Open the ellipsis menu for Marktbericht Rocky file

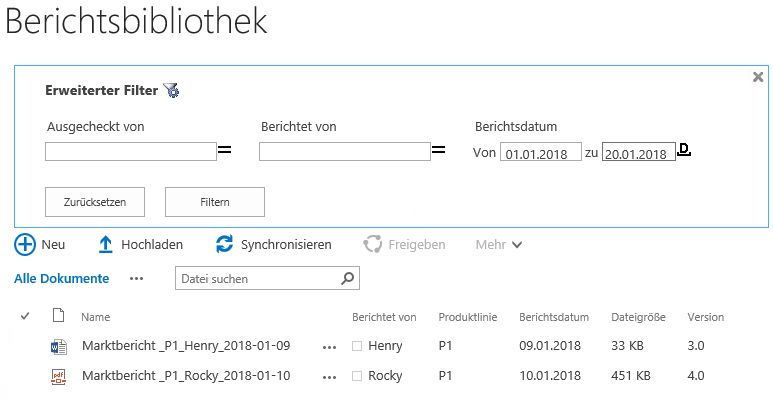click(330, 377)
